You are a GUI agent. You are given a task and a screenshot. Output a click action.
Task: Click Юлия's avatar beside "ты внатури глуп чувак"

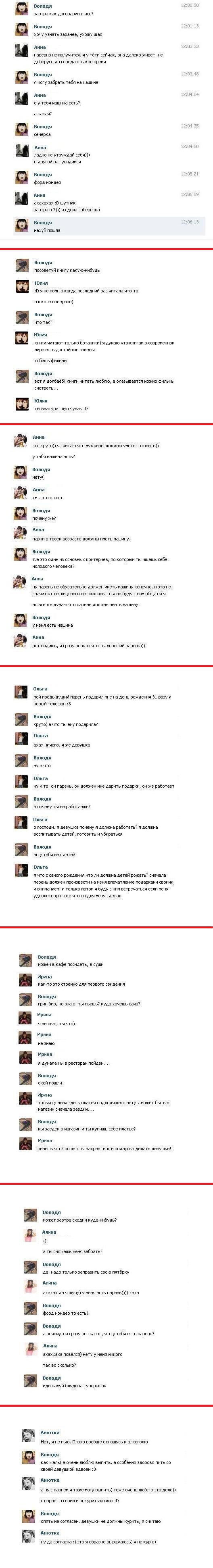[22, 404]
